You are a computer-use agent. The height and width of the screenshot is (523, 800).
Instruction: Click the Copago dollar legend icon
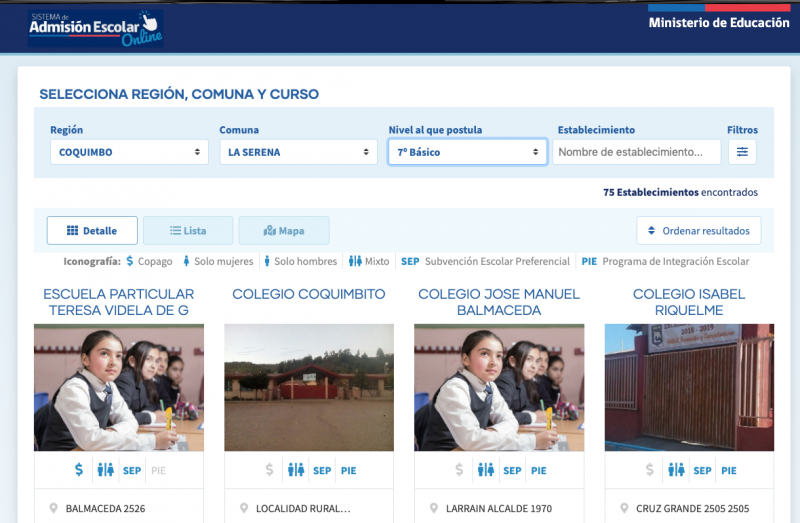click(130, 261)
